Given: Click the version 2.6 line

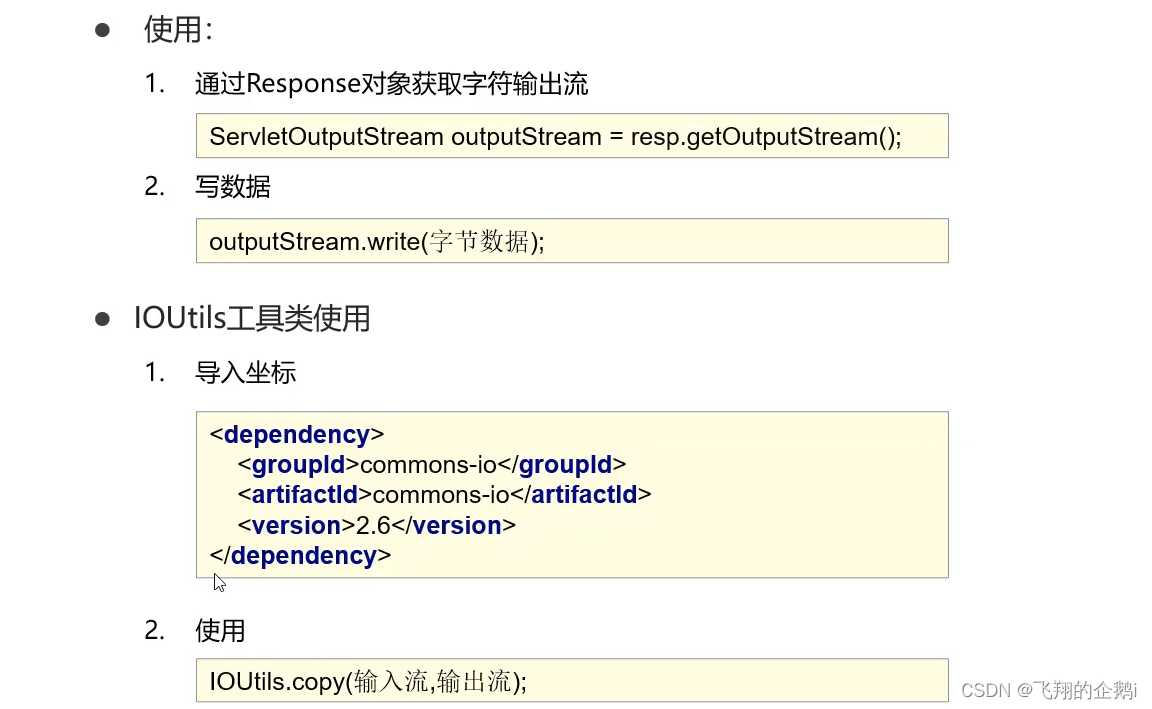Looking at the screenshot, I should point(377,525).
